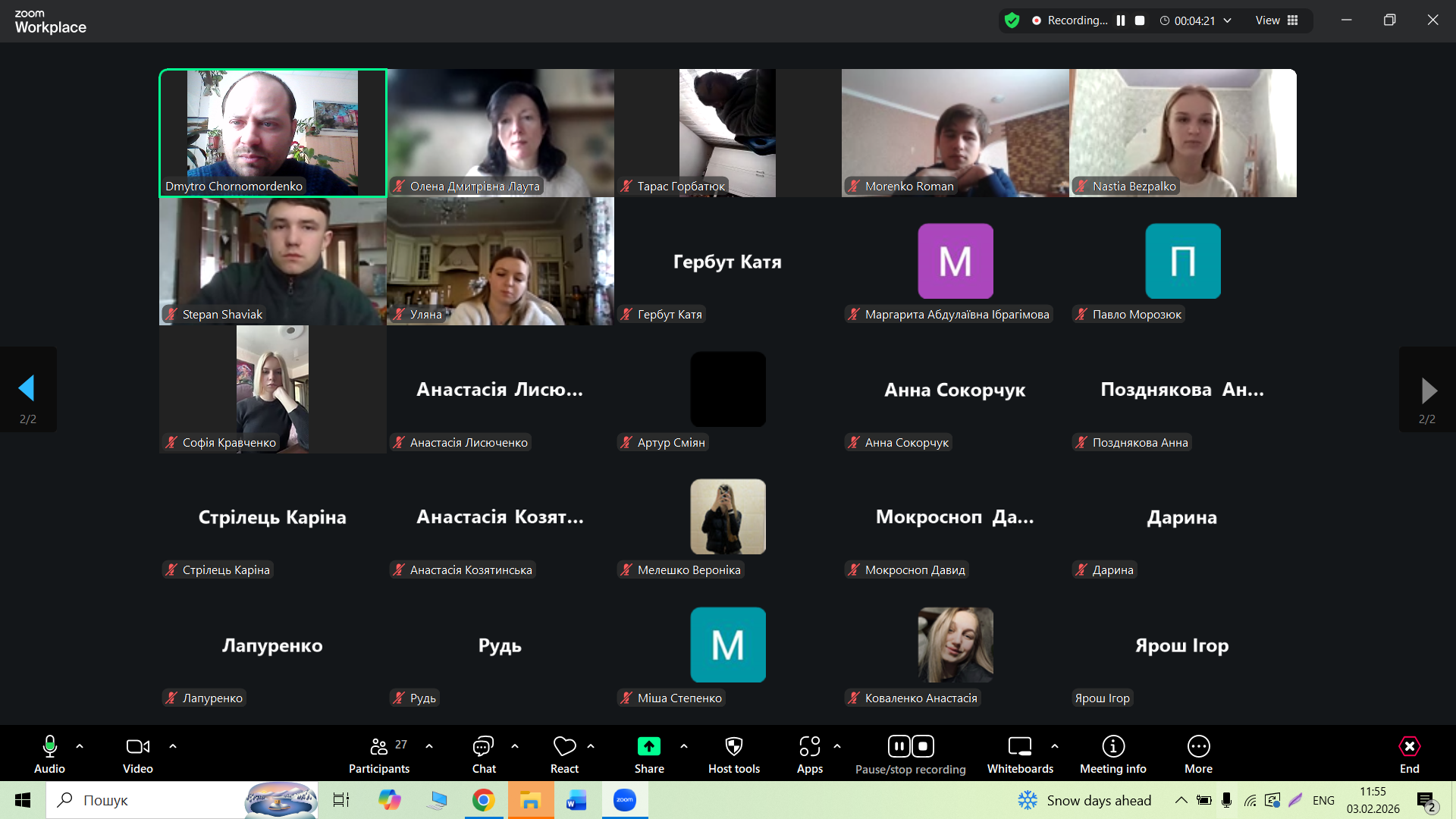Select Dmytro Chornomordenko video tile
This screenshot has width=1456, height=819.
(273, 133)
